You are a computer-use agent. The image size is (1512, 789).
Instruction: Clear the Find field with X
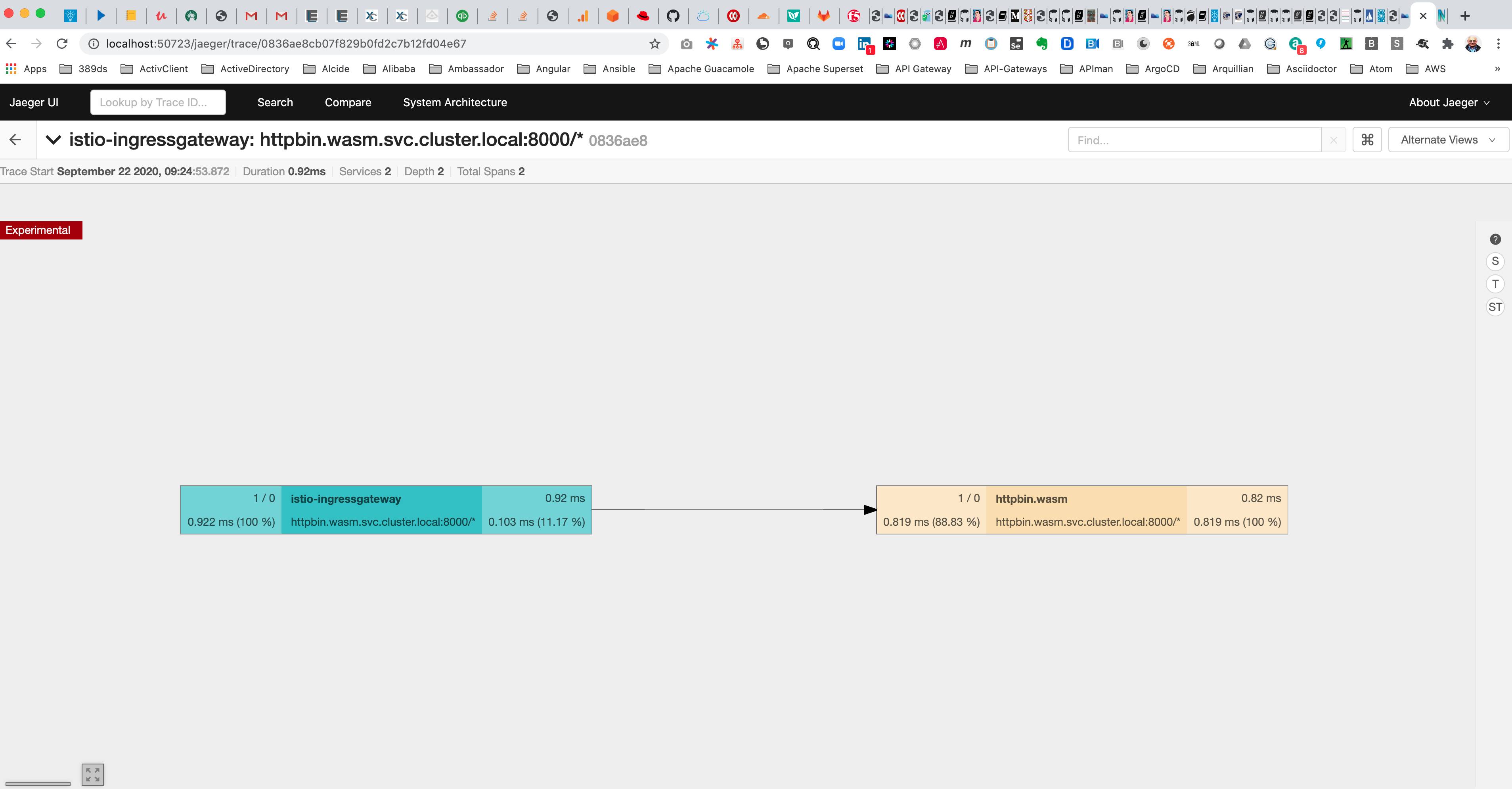pyautogui.click(x=1334, y=140)
